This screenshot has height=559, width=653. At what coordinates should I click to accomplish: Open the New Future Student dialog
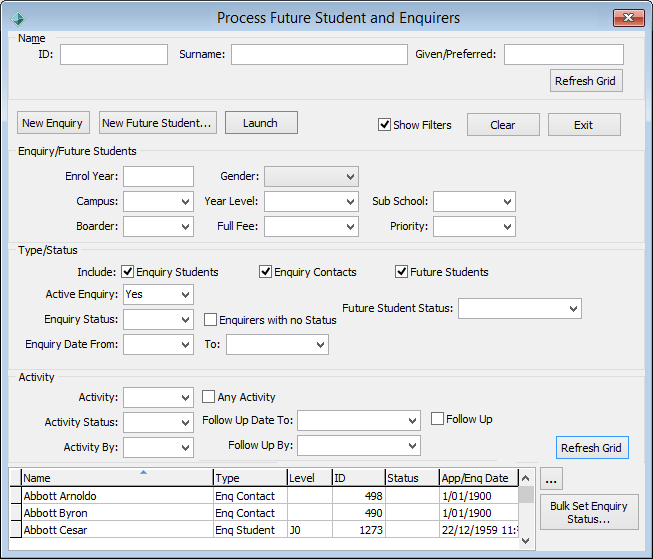pos(157,123)
